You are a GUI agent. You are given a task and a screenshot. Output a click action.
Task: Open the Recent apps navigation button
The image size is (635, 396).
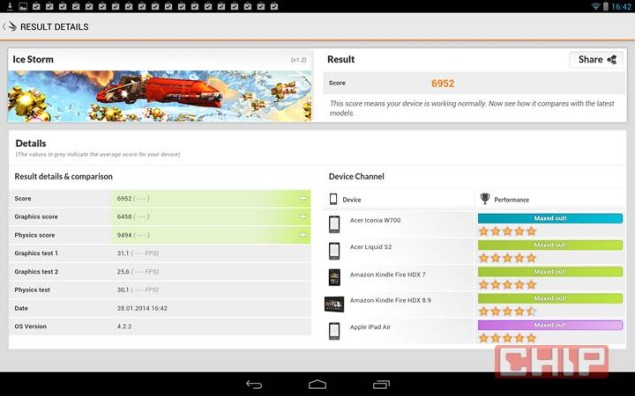click(x=381, y=384)
